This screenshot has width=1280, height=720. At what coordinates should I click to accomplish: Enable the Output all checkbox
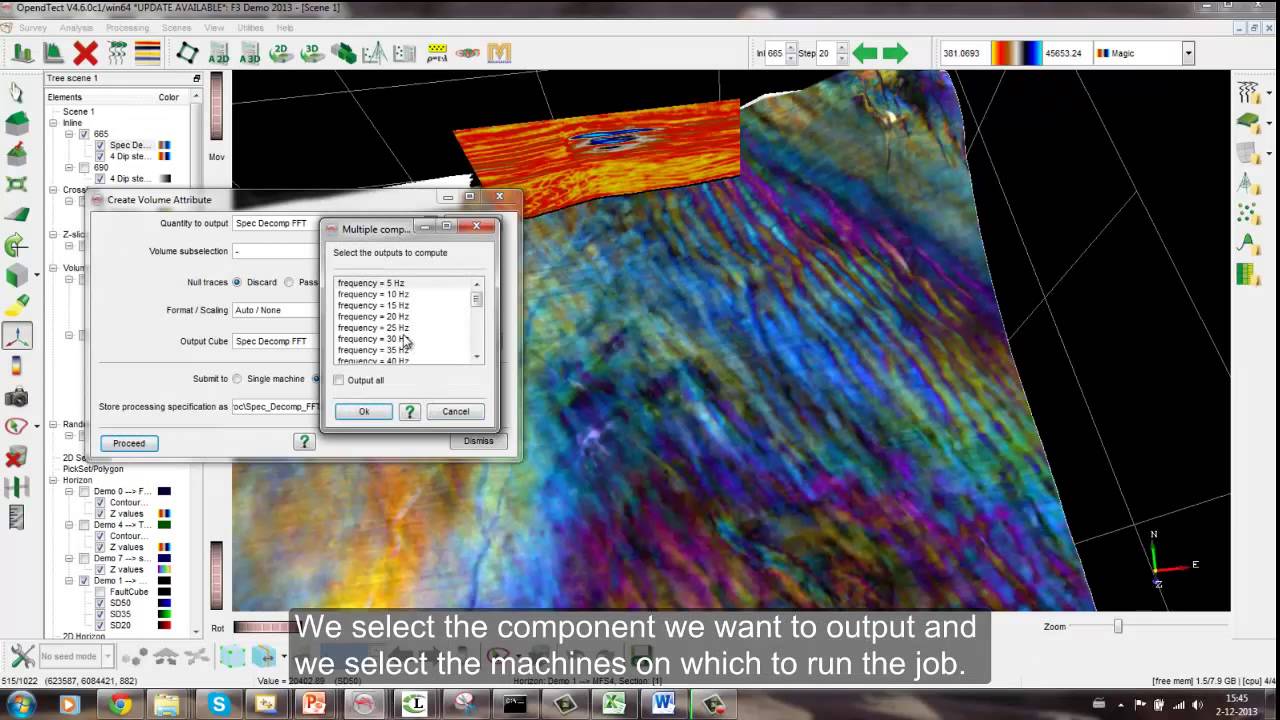tap(339, 380)
